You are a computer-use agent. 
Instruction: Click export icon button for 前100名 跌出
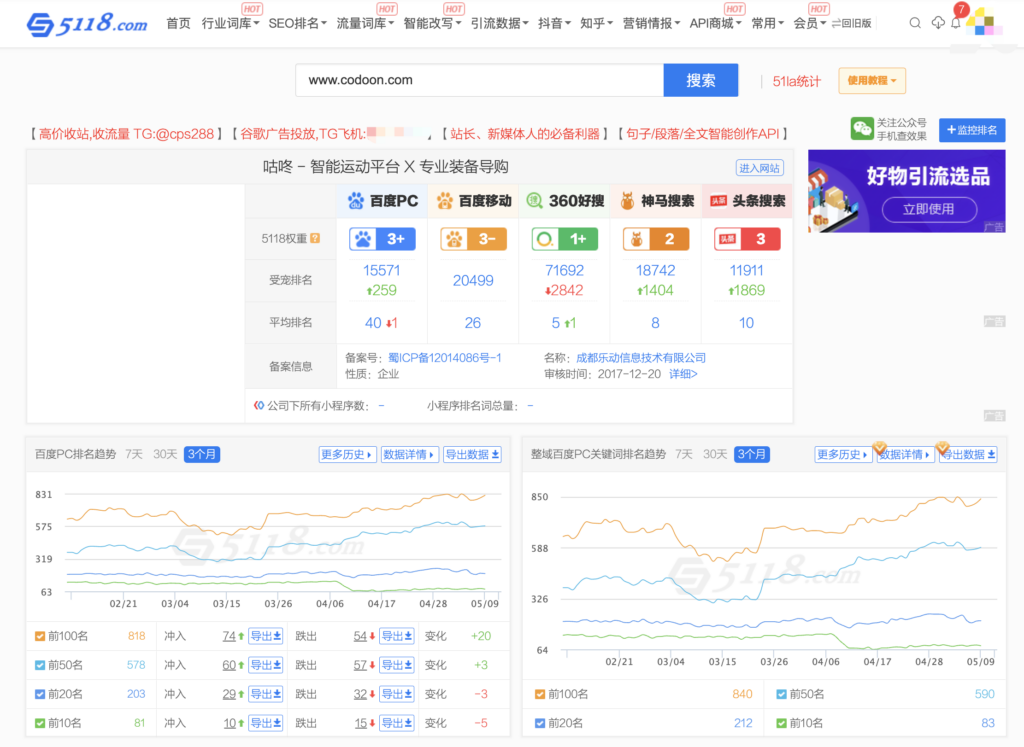(x=396, y=636)
